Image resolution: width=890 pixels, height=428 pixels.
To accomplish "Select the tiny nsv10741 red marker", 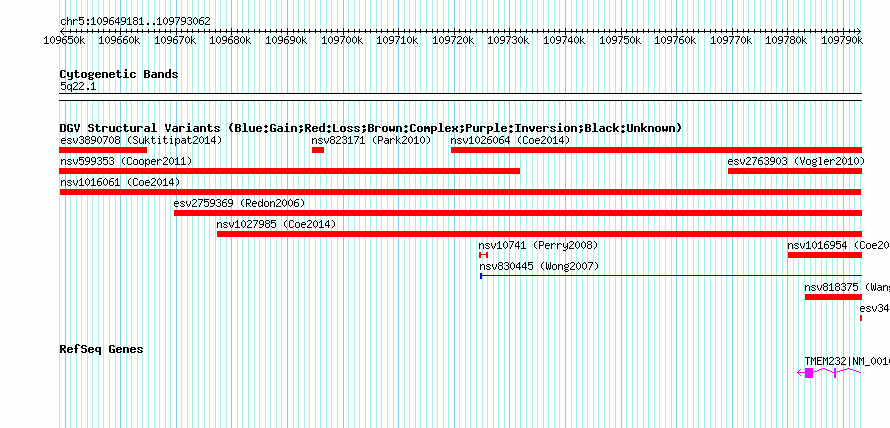I will (x=483, y=255).
